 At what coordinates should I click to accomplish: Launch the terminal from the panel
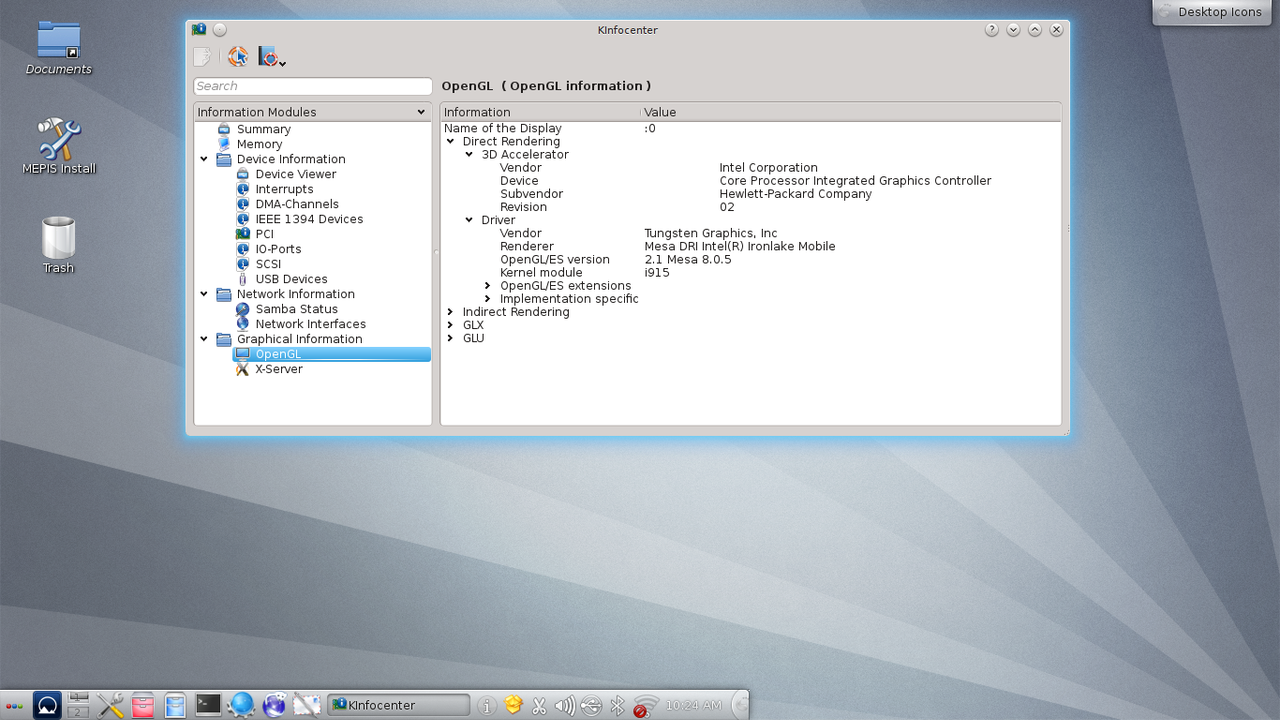pyautogui.click(x=208, y=704)
